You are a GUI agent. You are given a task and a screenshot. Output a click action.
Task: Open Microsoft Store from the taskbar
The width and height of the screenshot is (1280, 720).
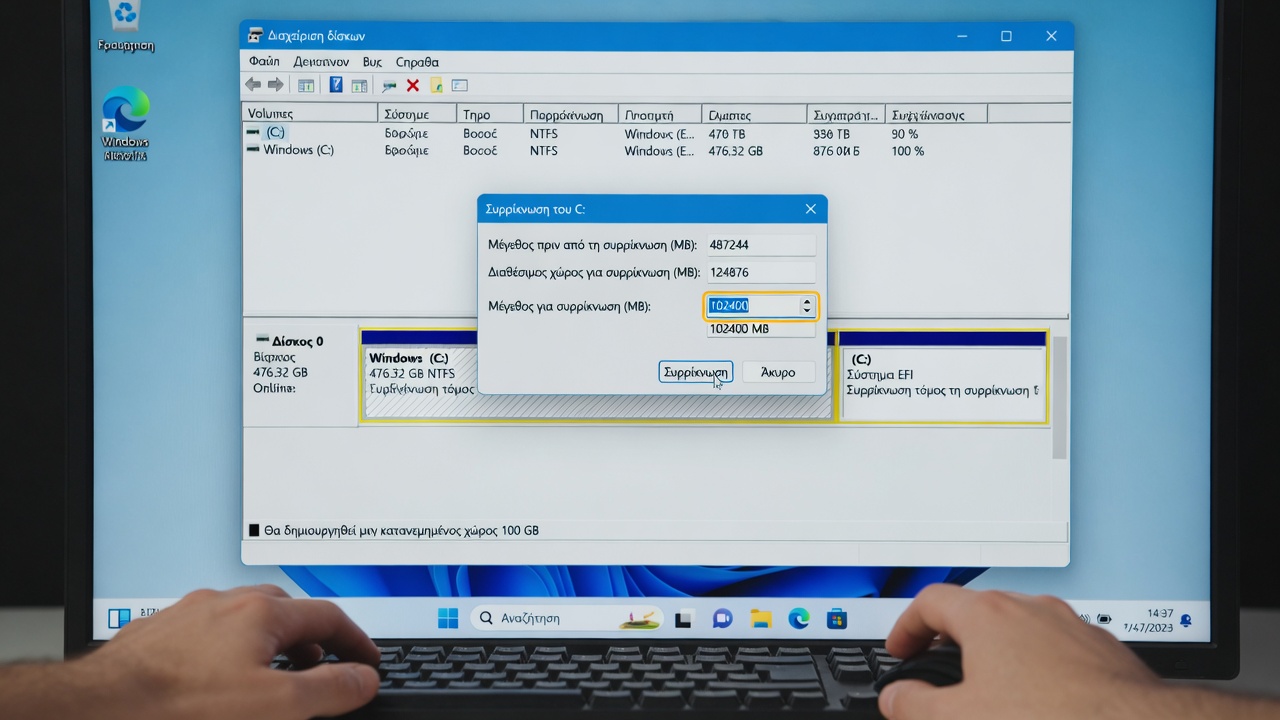click(836, 619)
